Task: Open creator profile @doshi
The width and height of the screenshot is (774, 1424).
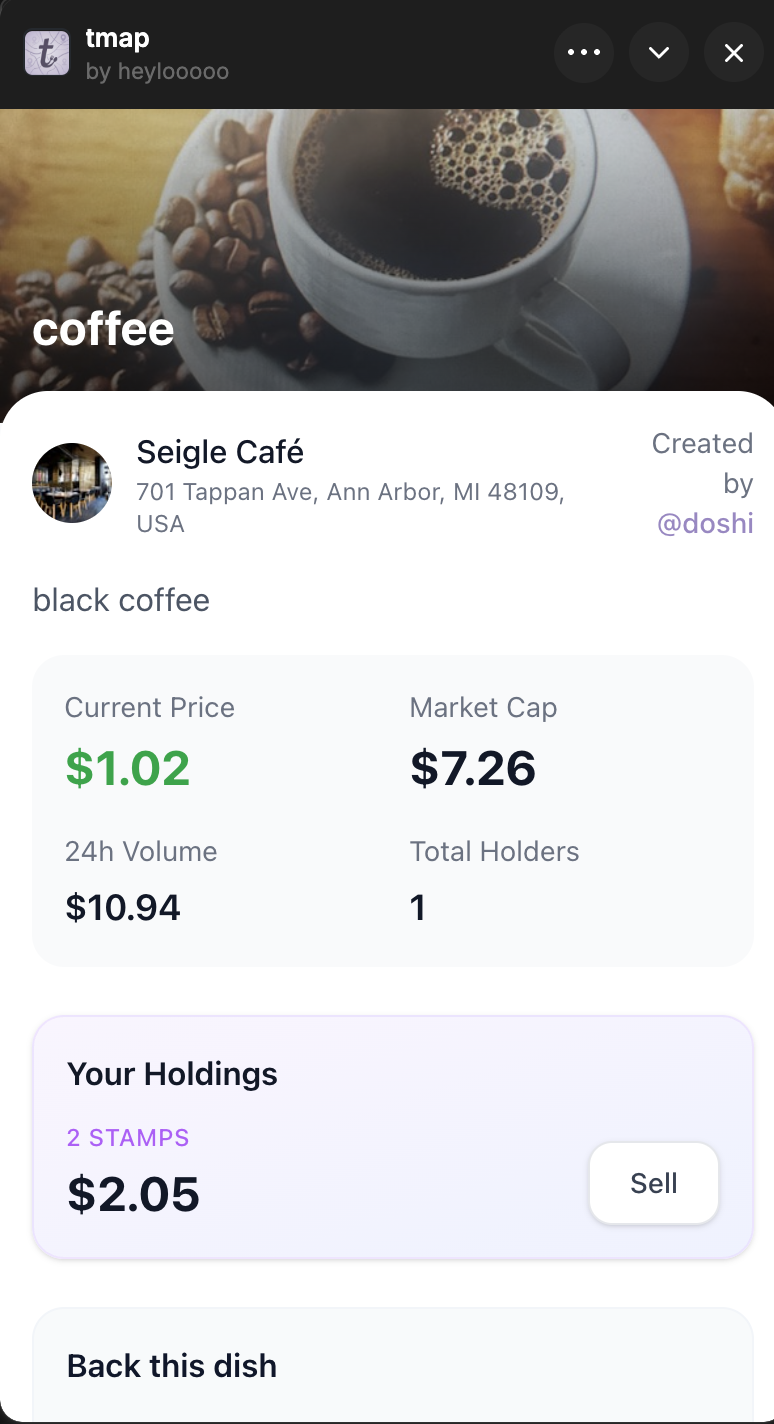Action: pyautogui.click(x=705, y=523)
